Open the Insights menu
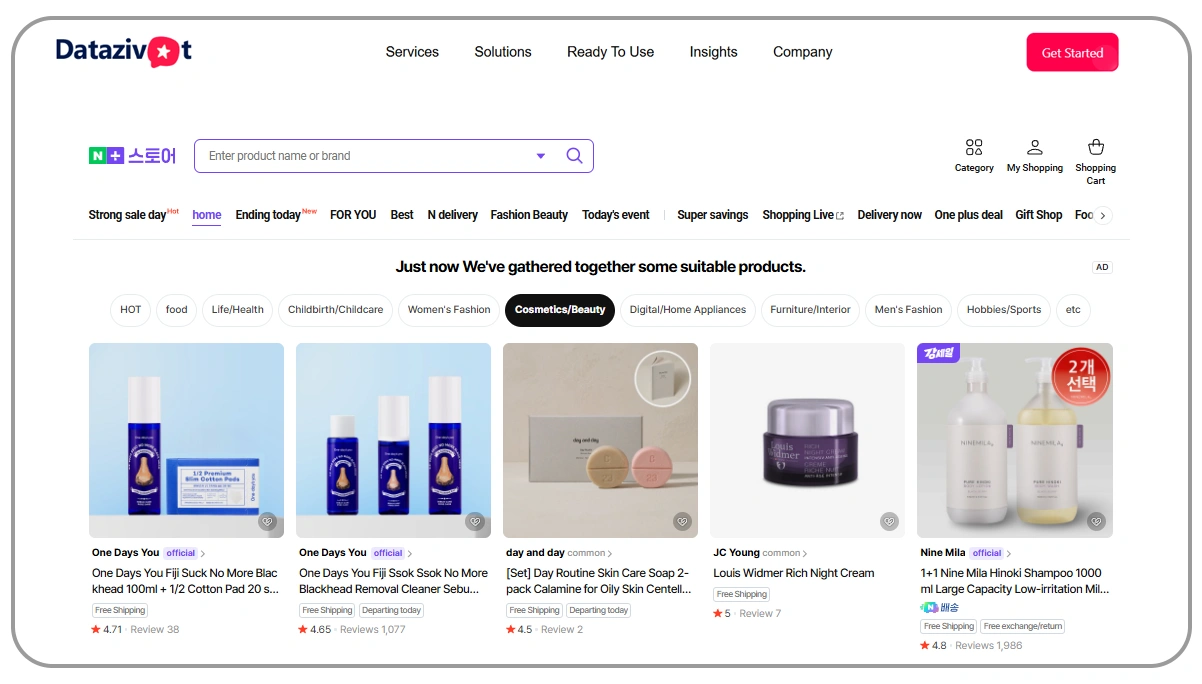This screenshot has height=684, width=1202. [713, 52]
